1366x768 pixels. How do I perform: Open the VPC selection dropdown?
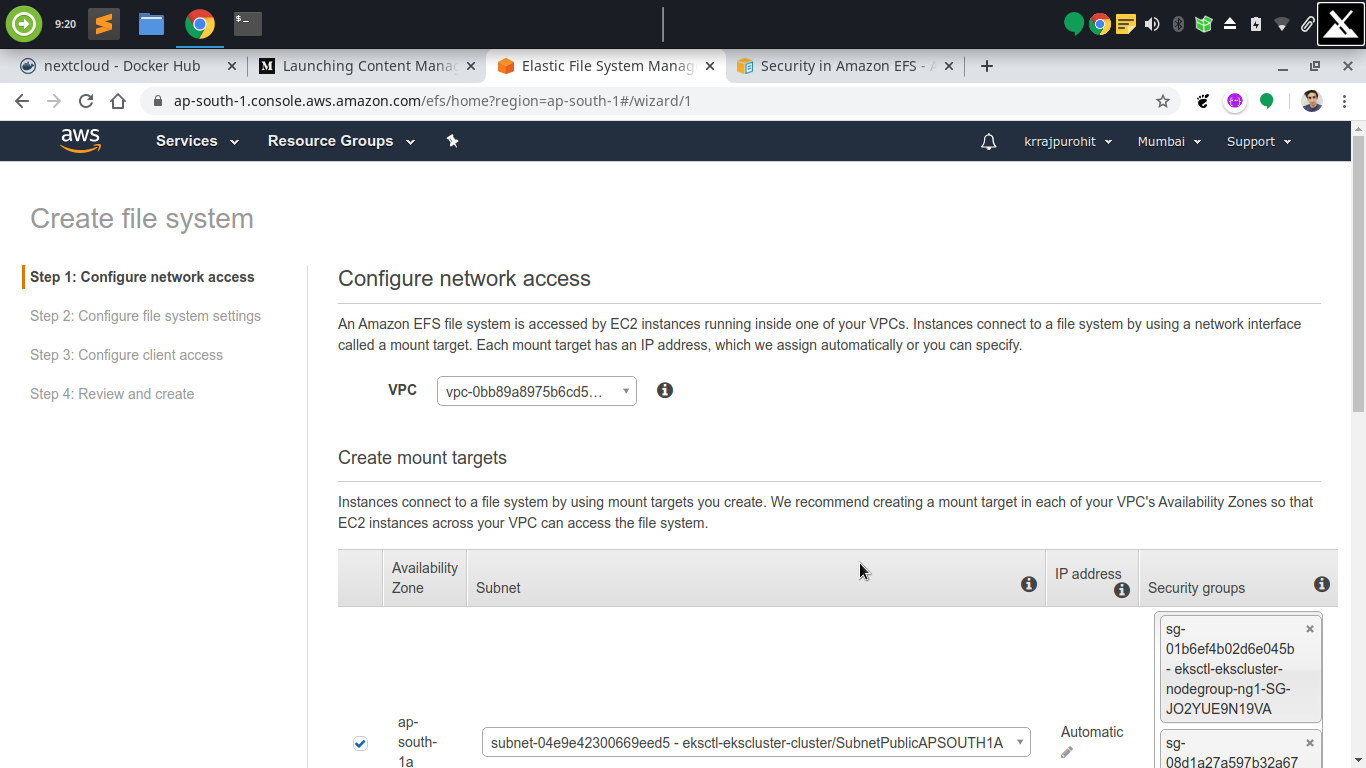point(537,391)
